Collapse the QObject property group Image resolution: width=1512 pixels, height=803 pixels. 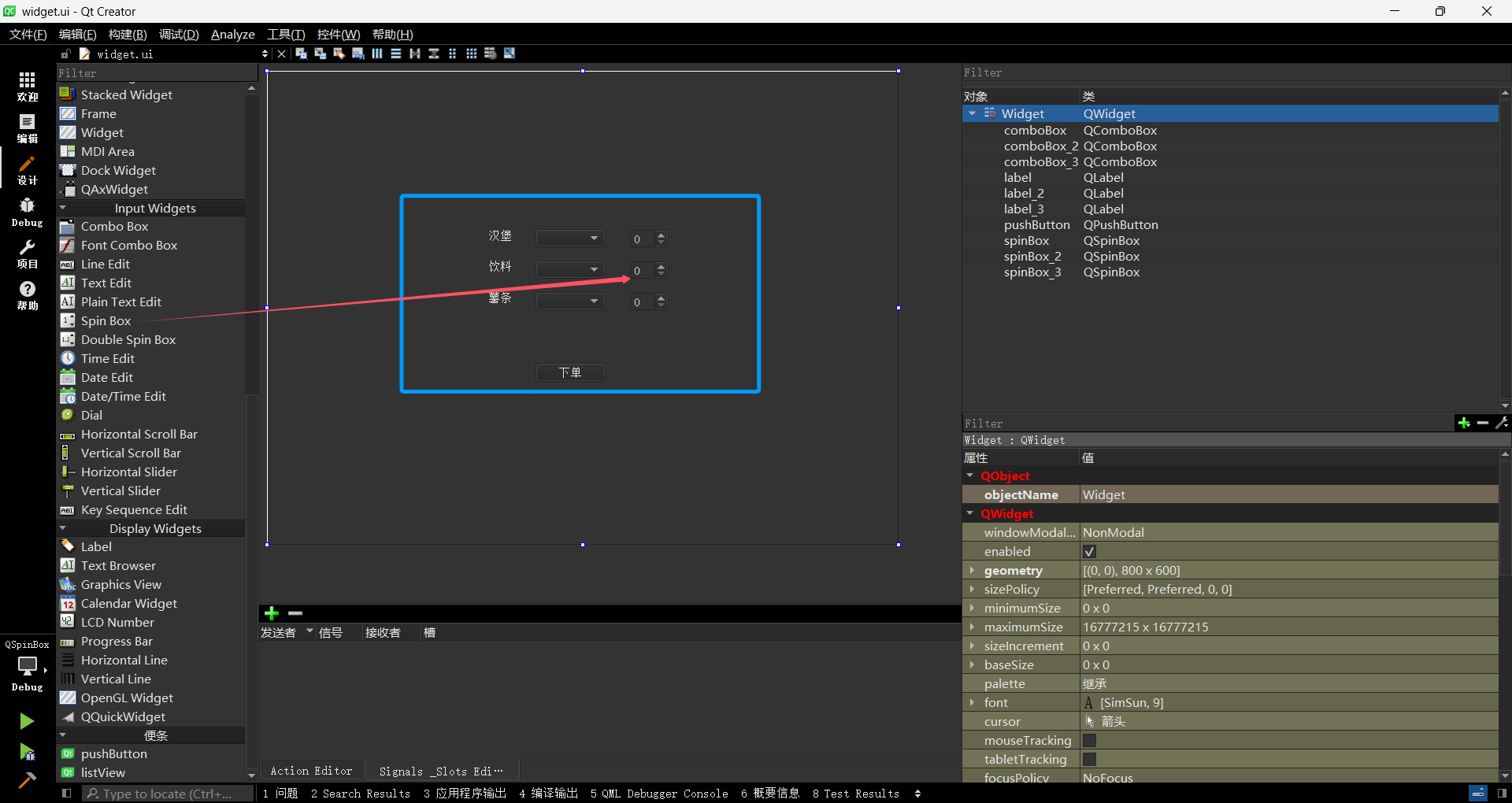[970, 476]
